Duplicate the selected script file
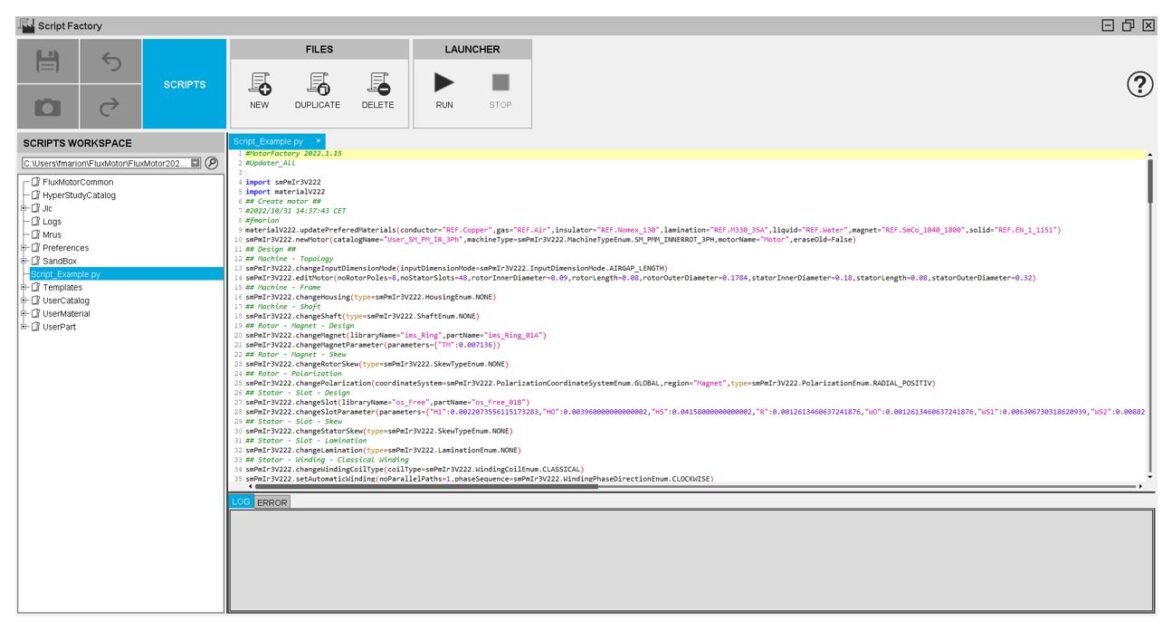The height and width of the screenshot is (630, 1172). (317, 90)
